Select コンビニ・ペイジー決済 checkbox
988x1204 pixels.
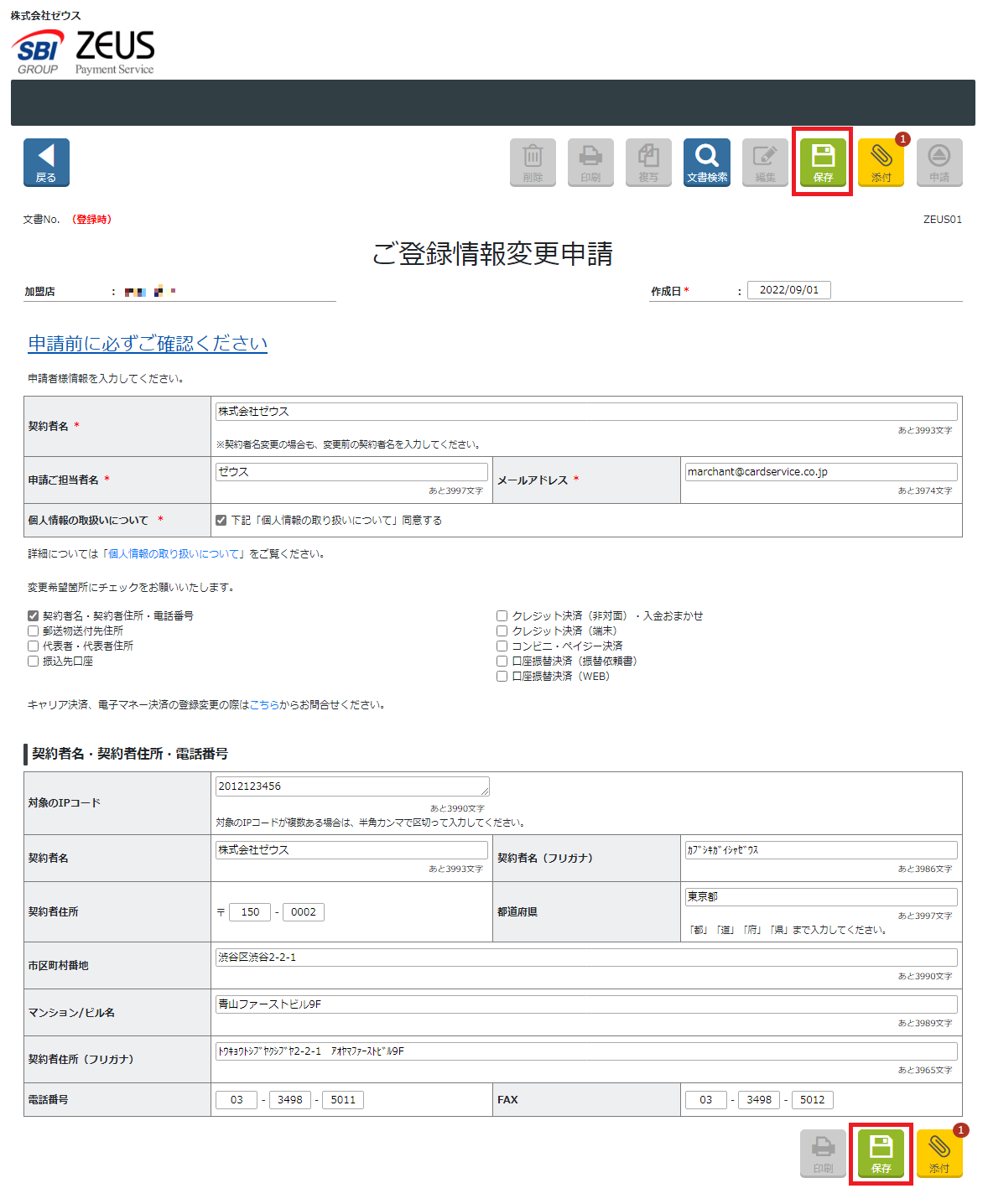(x=502, y=646)
